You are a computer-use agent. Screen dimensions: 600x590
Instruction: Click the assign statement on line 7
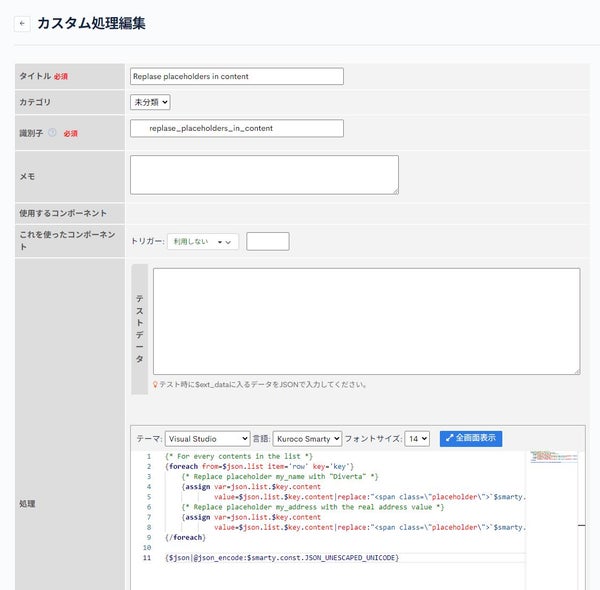(251, 517)
